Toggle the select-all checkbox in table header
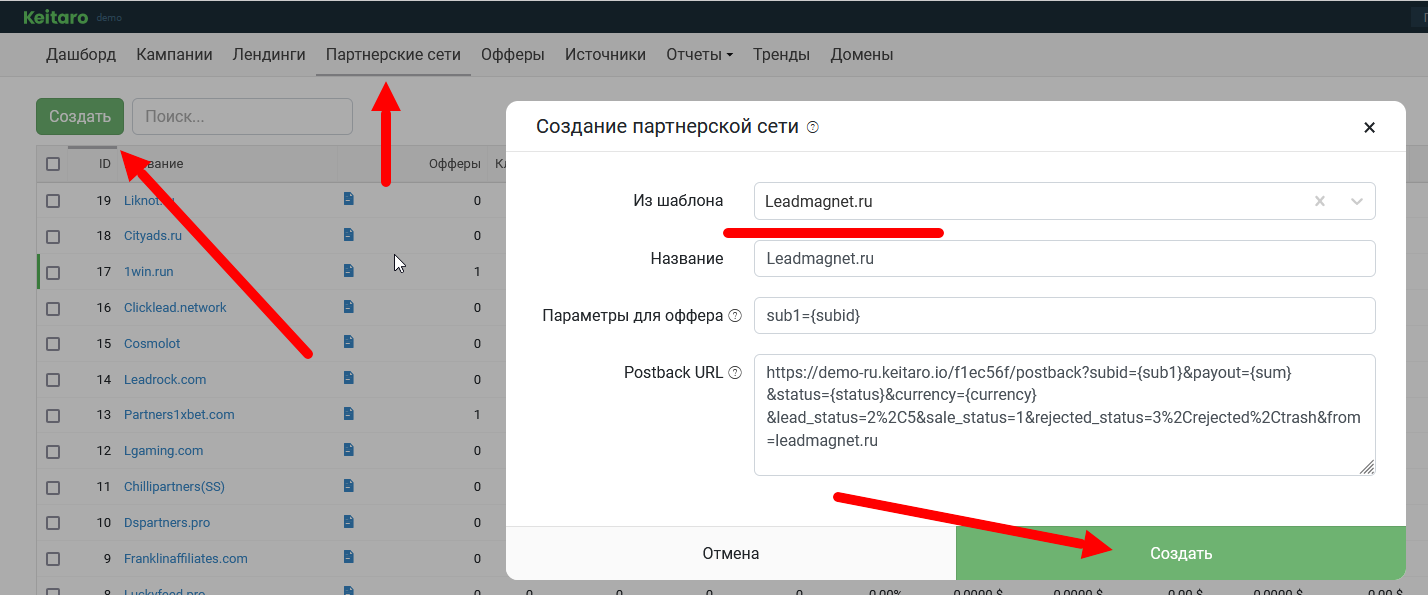The image size is (1428, 595). (x=53, y=164)
